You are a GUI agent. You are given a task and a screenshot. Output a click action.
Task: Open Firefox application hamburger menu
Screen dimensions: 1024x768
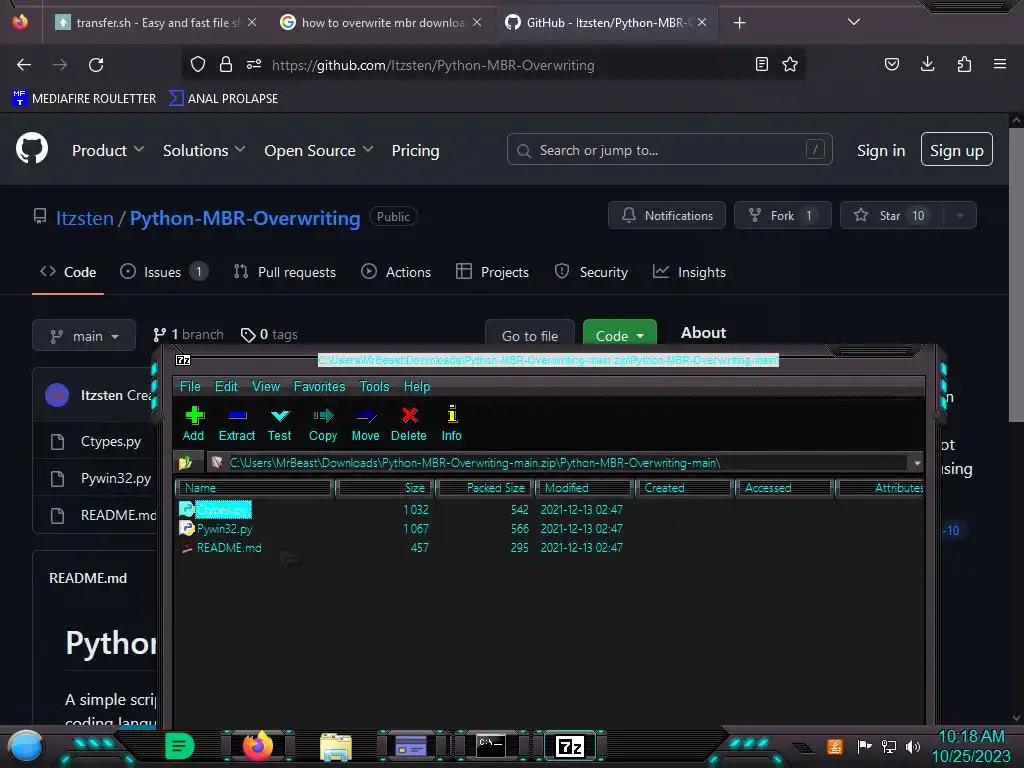click(1000, 64)
